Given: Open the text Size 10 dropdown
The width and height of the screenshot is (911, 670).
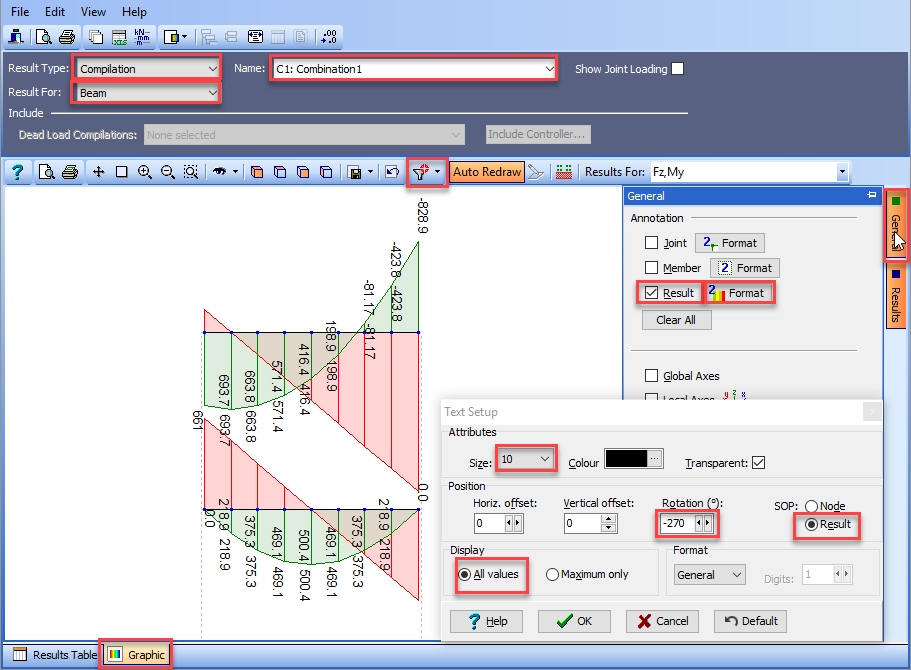Looking at the screenshot, I should click(526, 459).
